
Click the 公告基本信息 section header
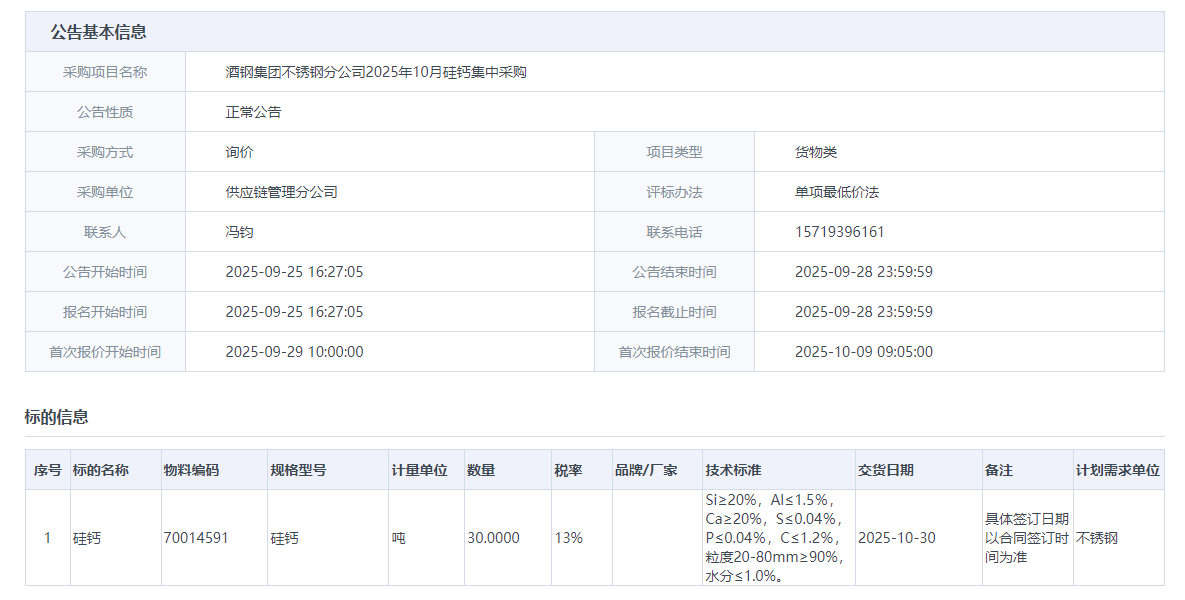99,32
